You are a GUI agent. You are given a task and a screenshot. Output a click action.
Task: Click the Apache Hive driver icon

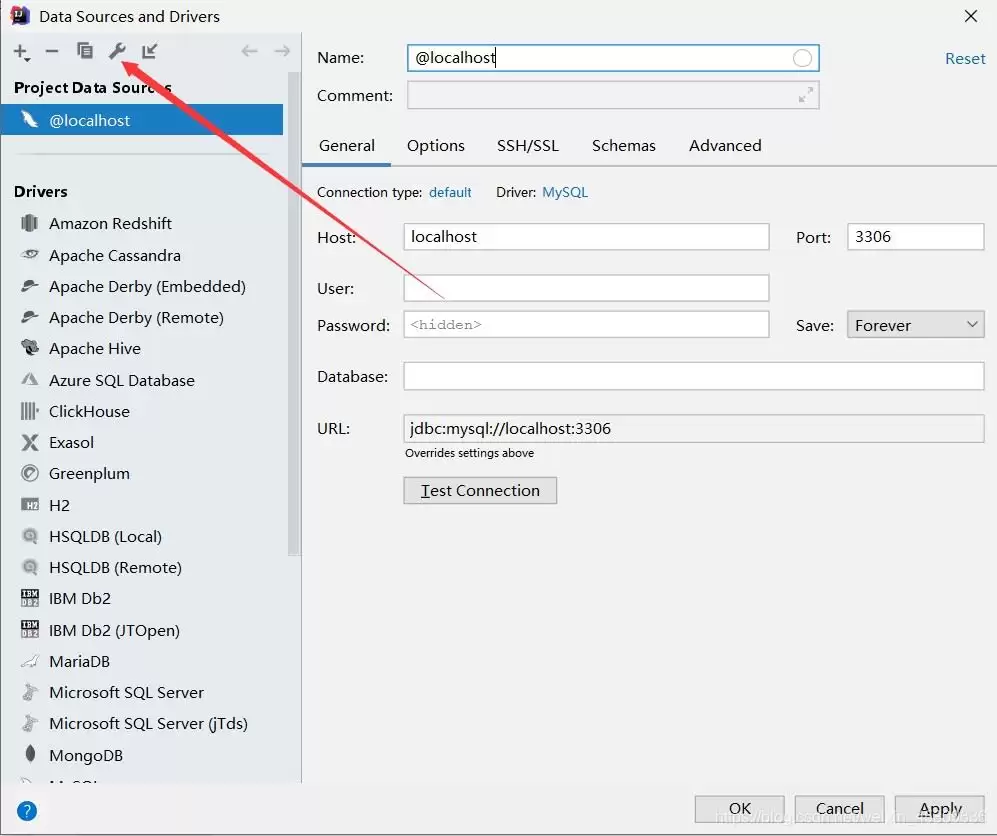tap(29, 348)
